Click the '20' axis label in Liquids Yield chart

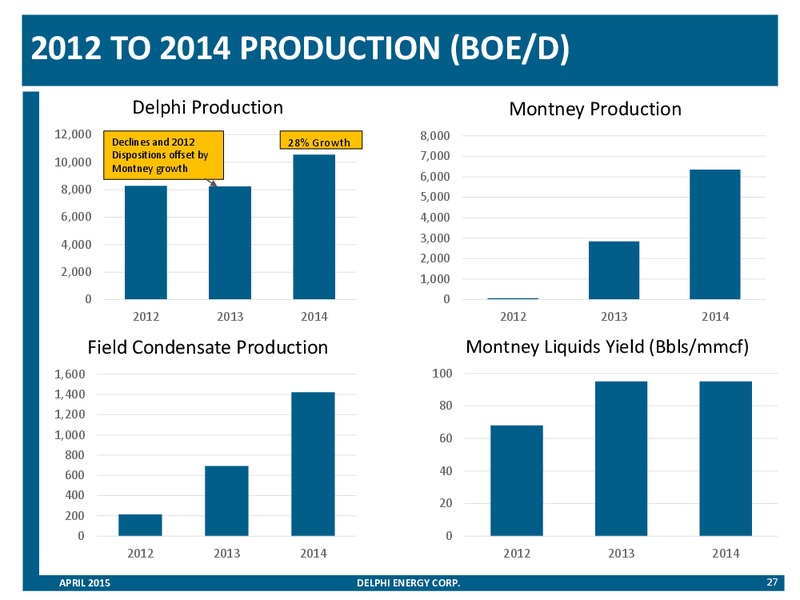pos(445,504)
